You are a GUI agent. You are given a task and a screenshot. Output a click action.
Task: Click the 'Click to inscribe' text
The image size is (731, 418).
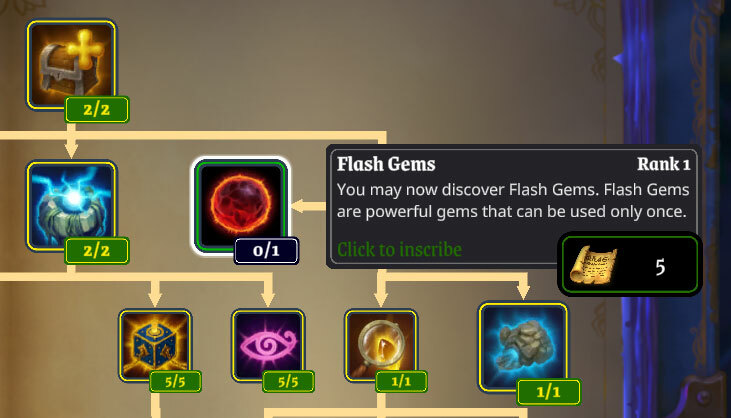[400, 250]
